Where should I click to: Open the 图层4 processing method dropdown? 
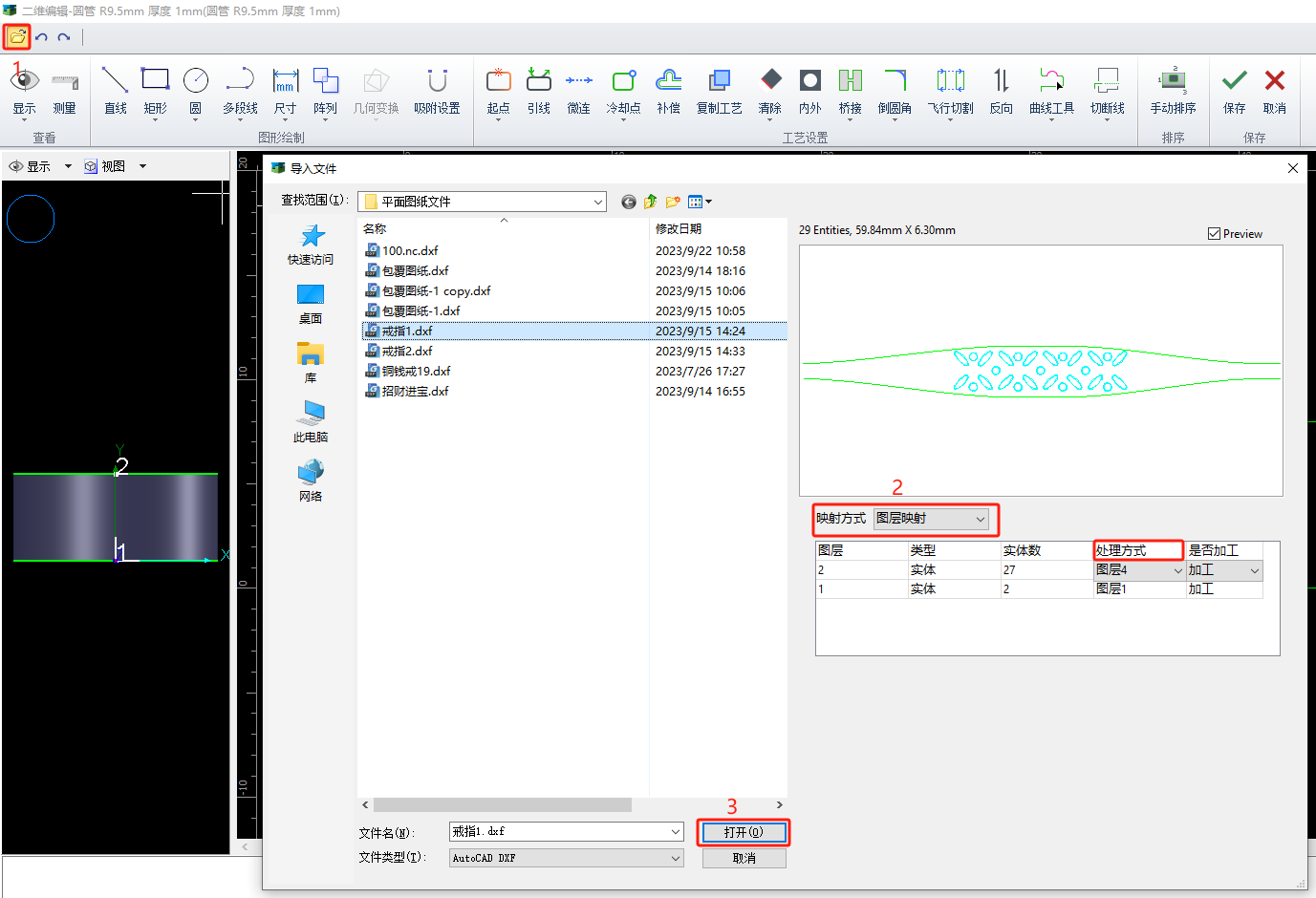[1177, 570]
